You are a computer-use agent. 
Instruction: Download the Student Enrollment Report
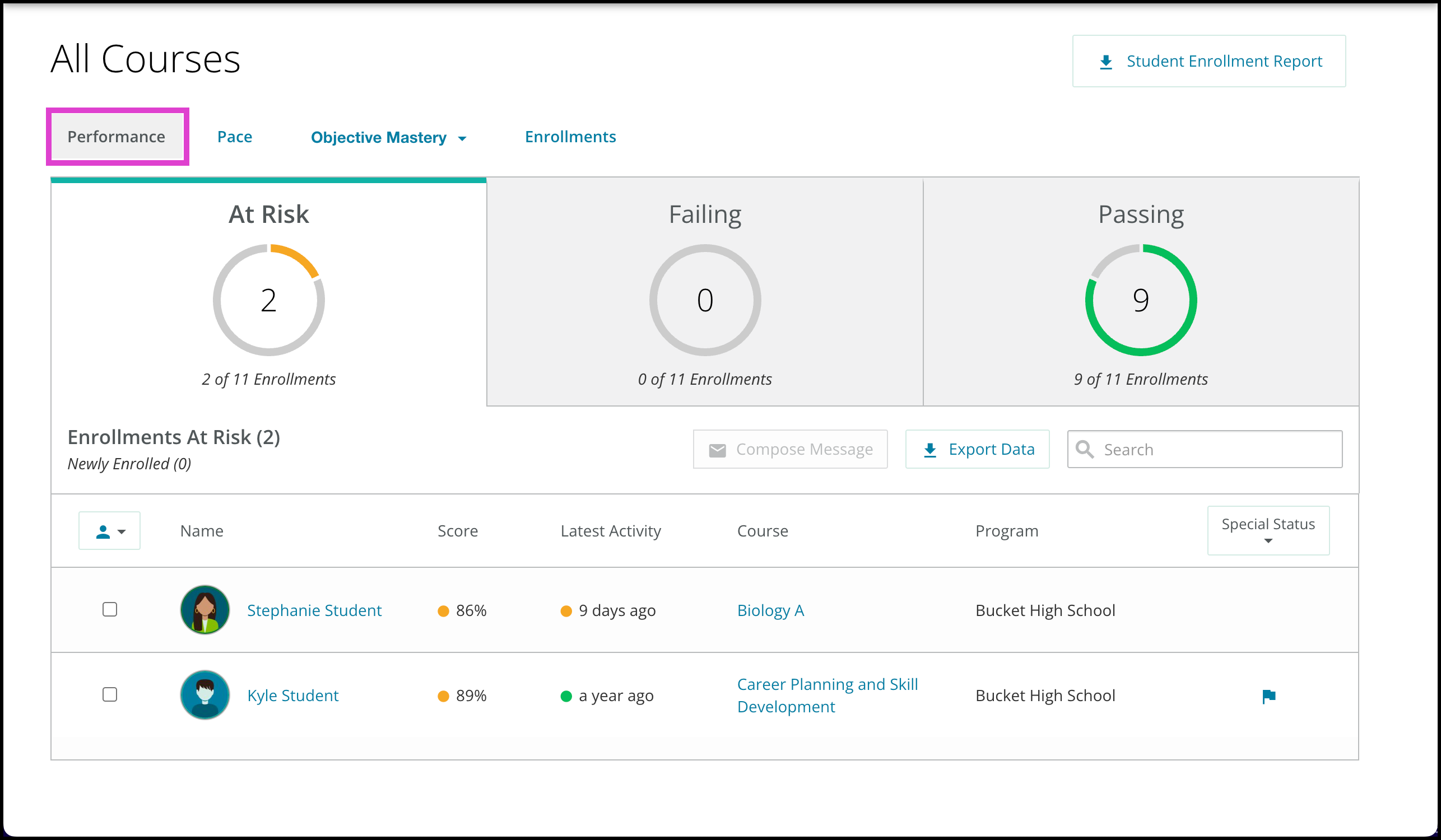pos(1209,61)
